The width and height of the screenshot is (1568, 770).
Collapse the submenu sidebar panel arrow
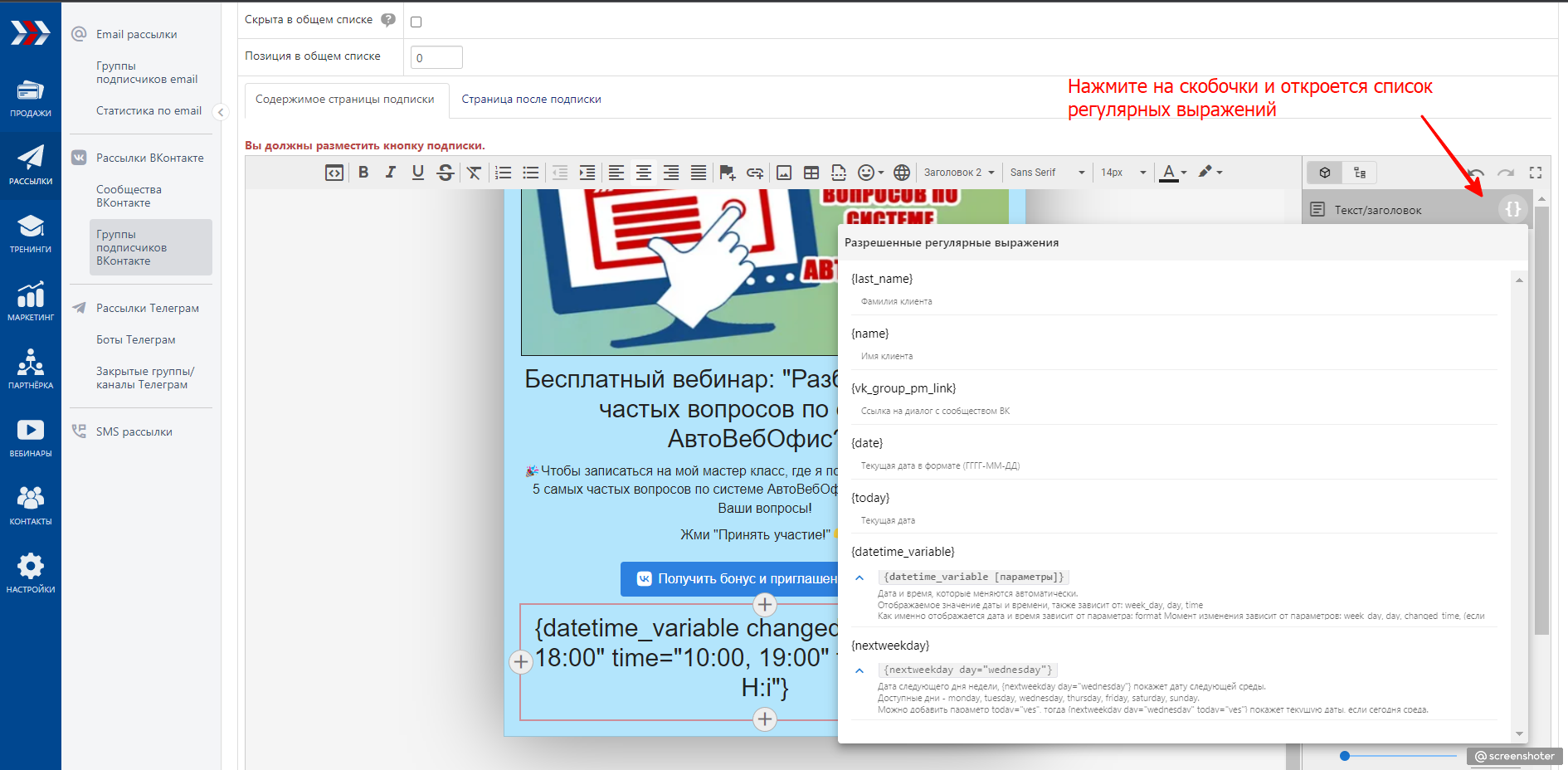(x=221, y=112)
